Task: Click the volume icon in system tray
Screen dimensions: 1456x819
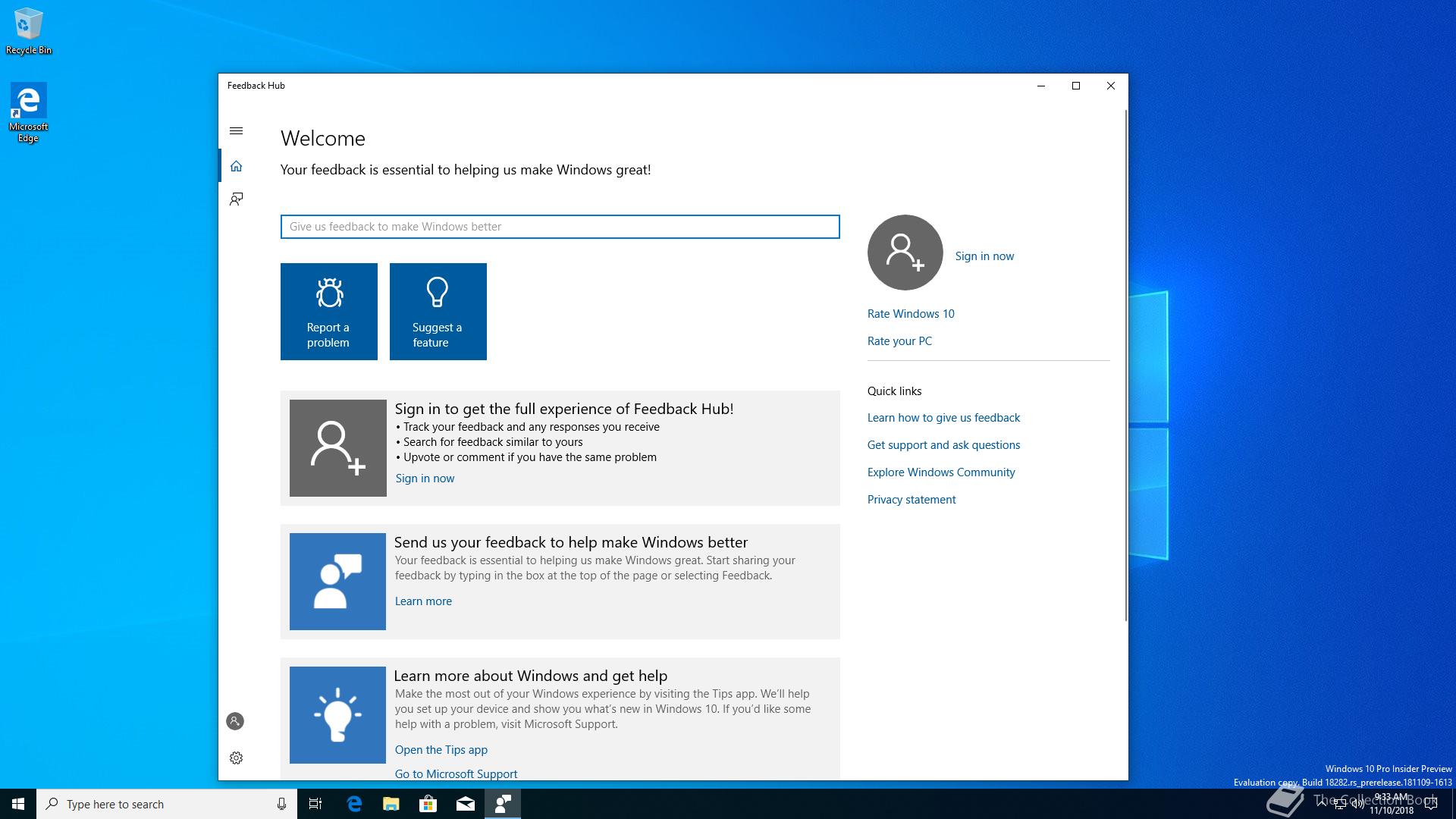Action: pyautogui.click(x=1357, y=804)
